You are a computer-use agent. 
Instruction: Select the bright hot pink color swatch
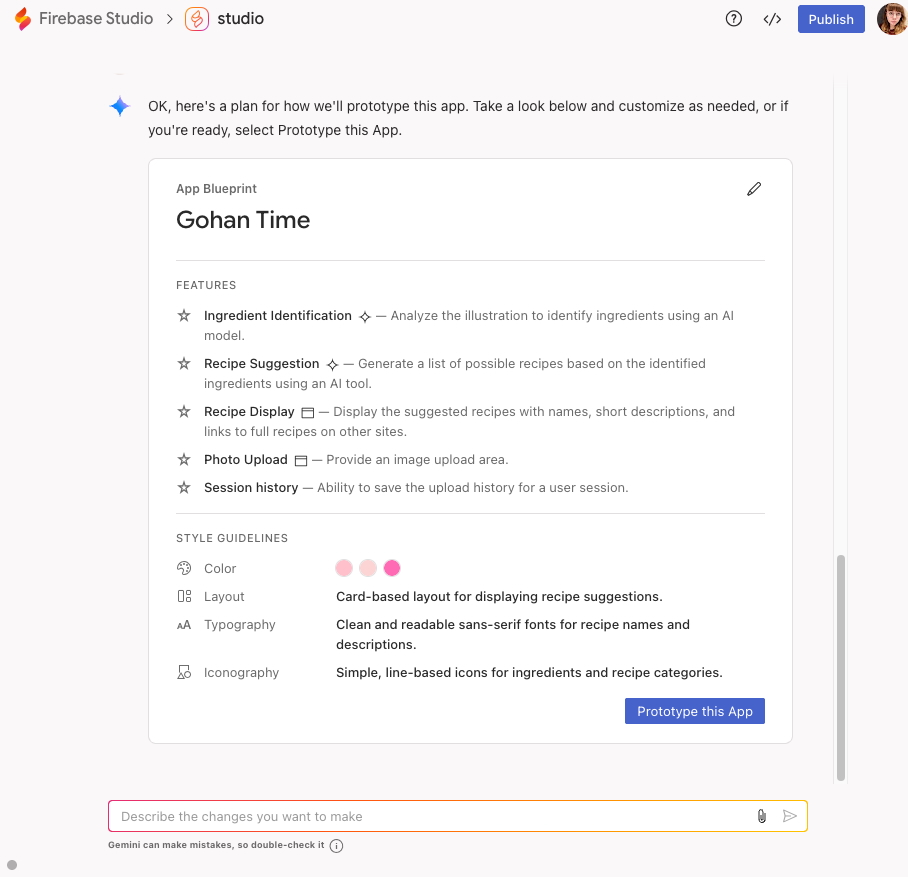click(x=392, y=568)
